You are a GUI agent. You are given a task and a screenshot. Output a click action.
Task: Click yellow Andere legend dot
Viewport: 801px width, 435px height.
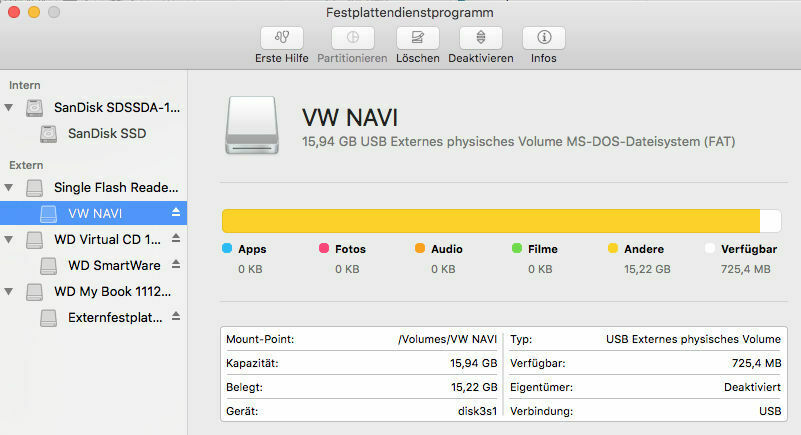pos(613,248)
